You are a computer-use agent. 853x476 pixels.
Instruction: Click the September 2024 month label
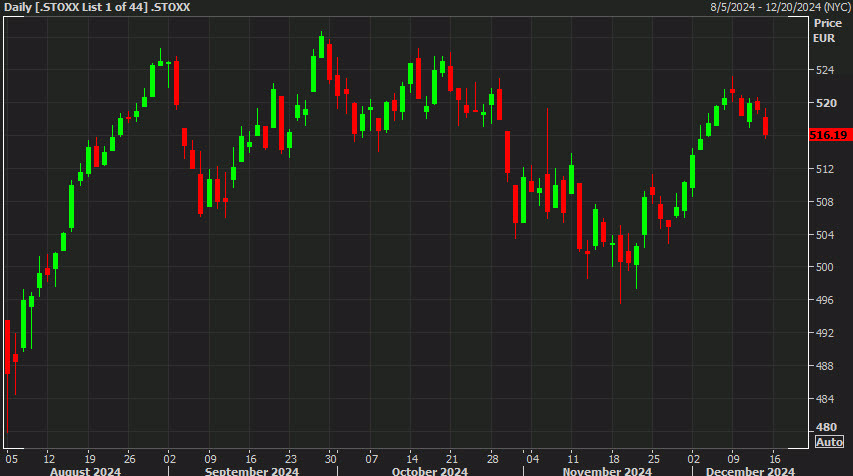[252, 471]
